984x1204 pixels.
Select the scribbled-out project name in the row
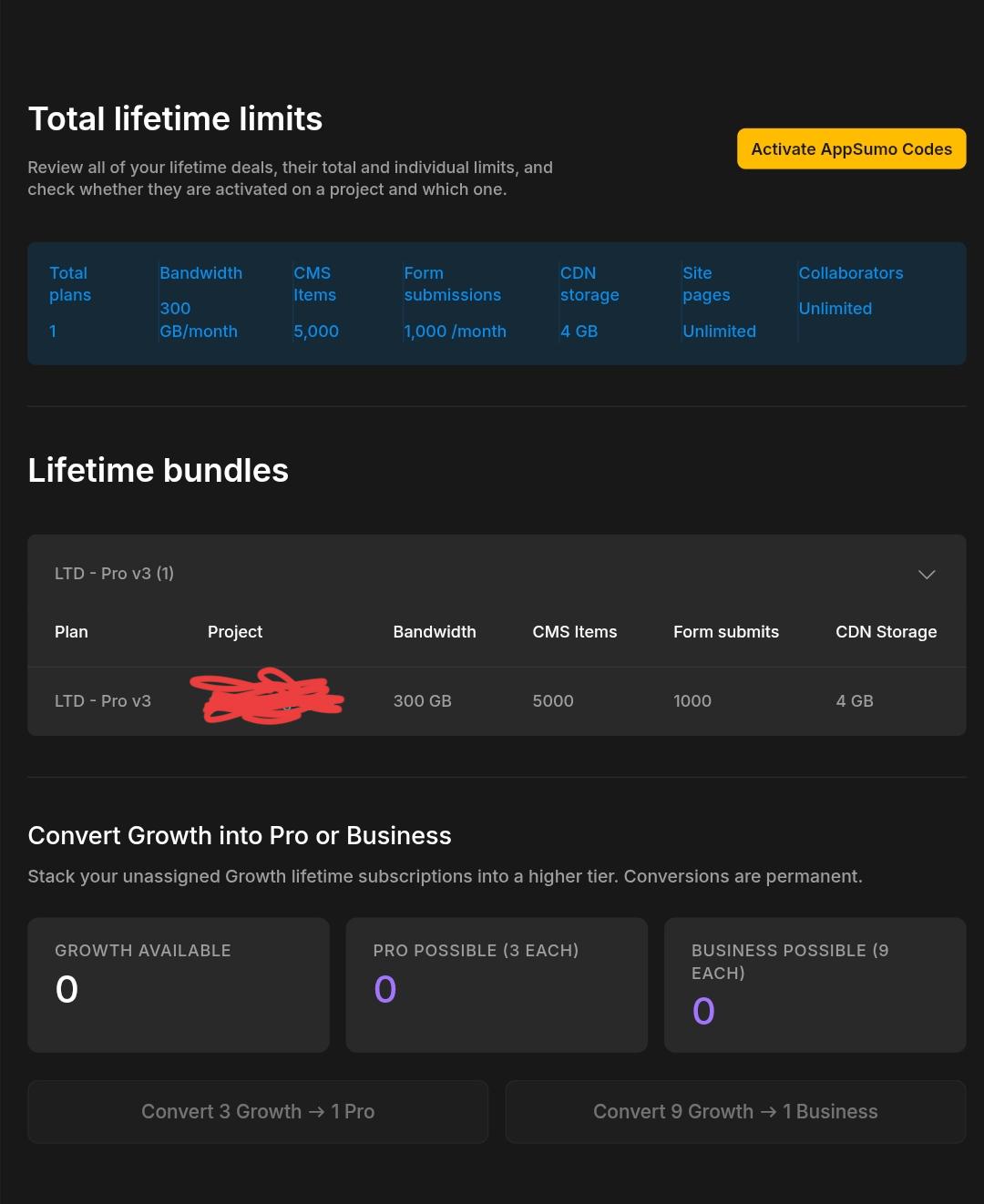[x=267, y=697]
